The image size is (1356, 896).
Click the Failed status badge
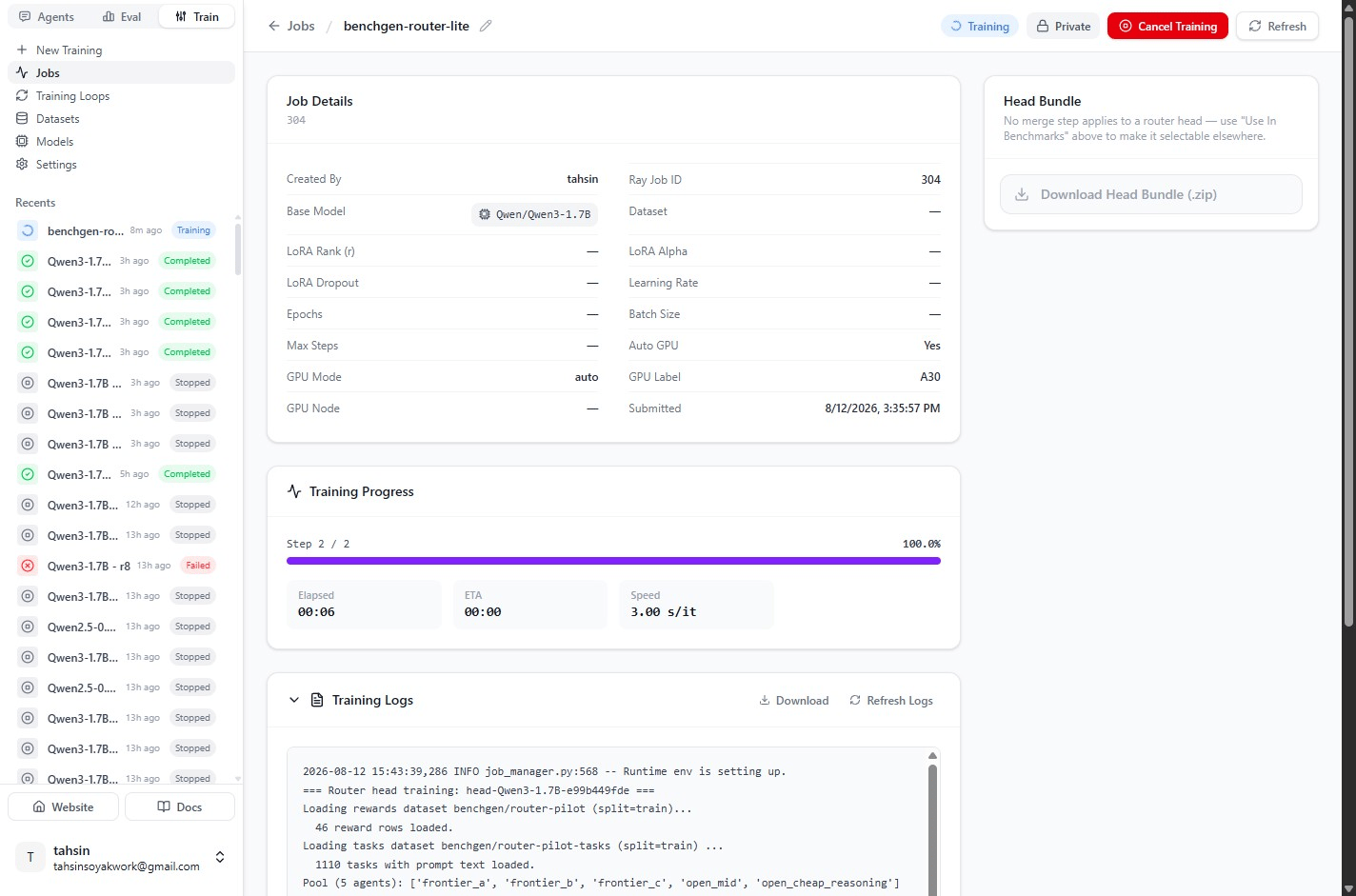198,566
